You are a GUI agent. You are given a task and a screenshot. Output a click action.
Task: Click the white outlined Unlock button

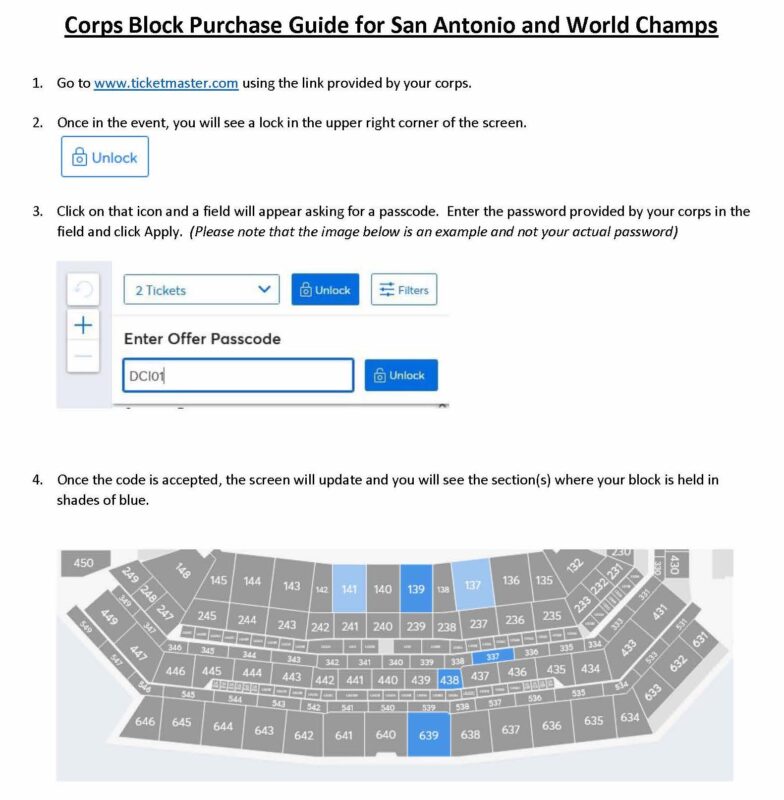click(105, 157)
